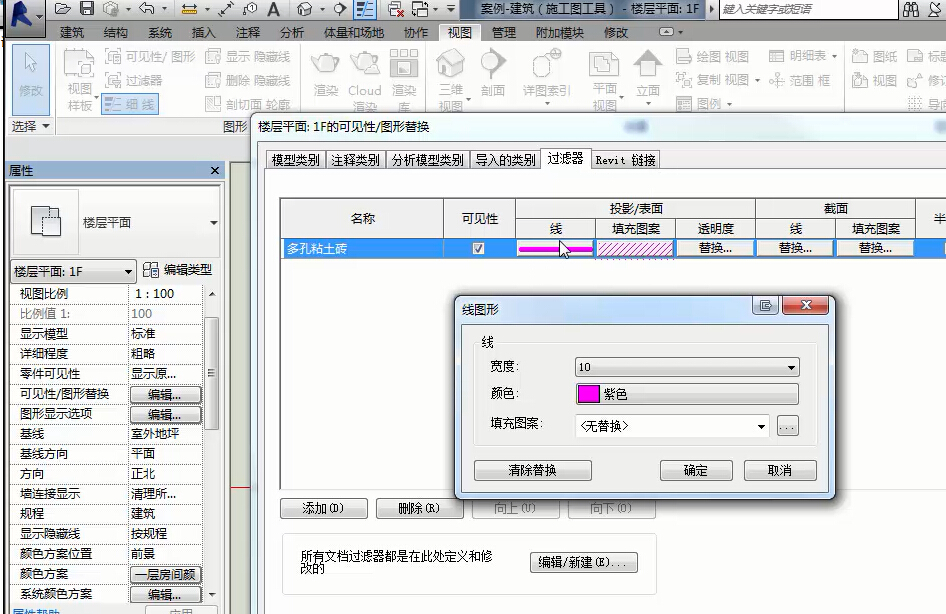Click 编辑类型 Edit Type in Properties
946x614 pixels.
tap(178, 270)
